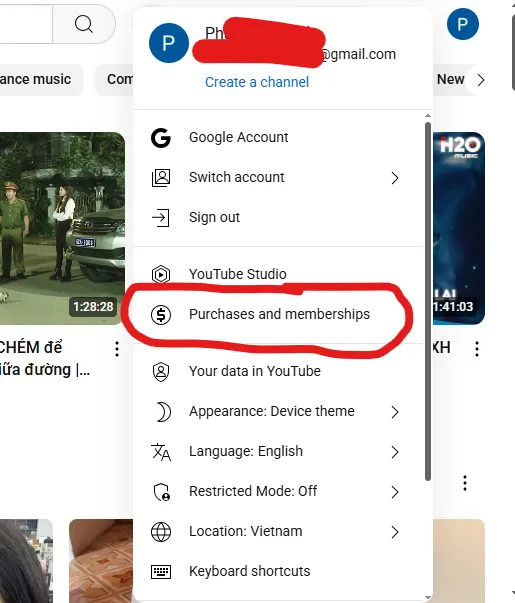Expand Switch account submenu chevron

pos(395,178)
